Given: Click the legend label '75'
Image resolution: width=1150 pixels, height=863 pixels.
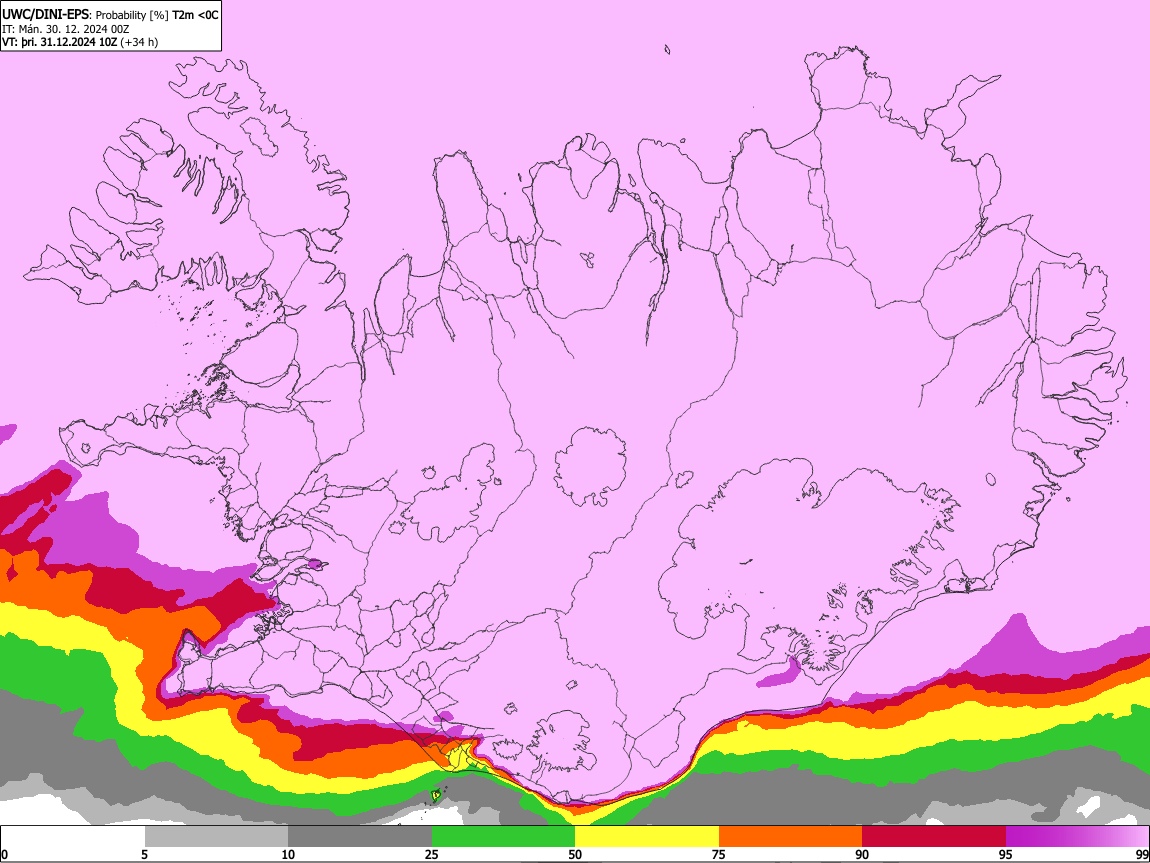Looking at the screenshot, I should 719,855.
